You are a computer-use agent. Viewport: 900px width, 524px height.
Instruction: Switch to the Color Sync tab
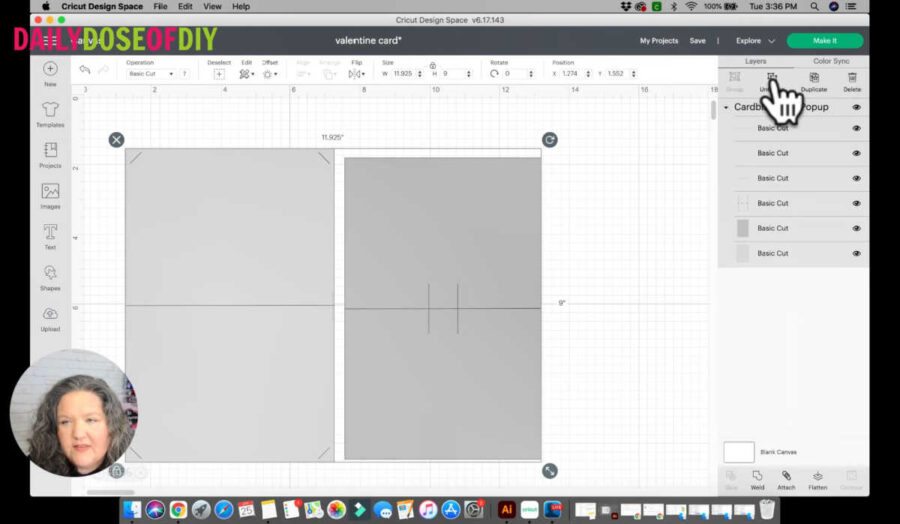pyautogui.click(x=831, y=61)
